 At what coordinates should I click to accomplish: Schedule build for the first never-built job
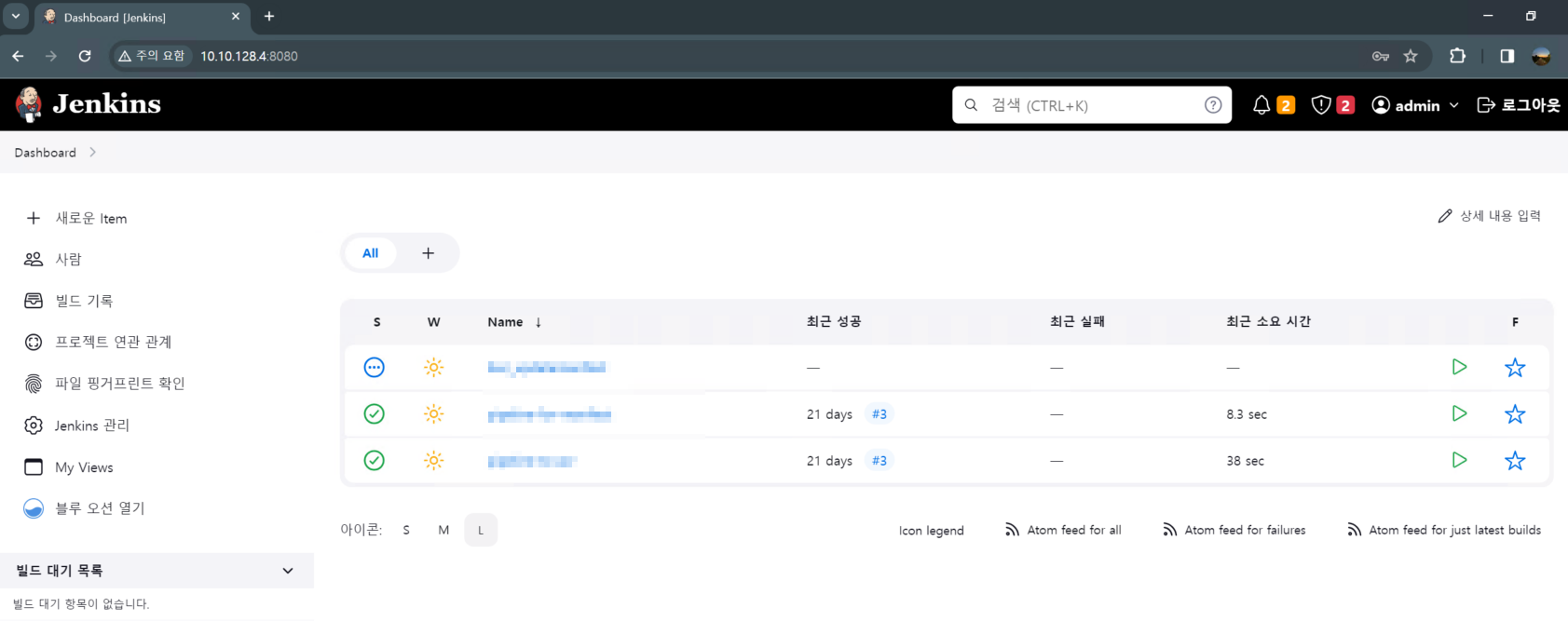pyautogui.click(x=1459, y=367)
